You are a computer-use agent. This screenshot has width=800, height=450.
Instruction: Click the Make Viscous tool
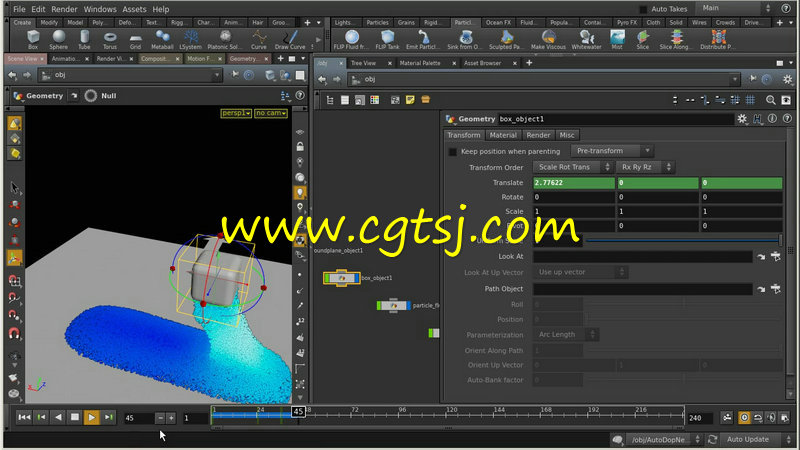click(548, 39)
